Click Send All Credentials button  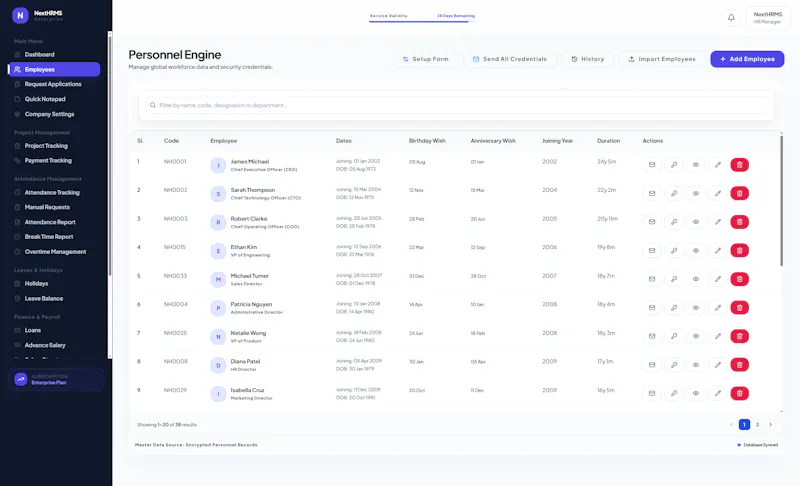(509, 59)
